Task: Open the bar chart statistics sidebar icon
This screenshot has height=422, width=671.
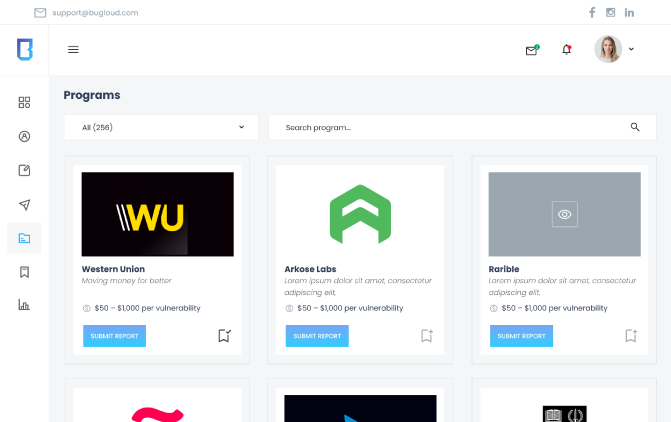Action: click(24, 304)
